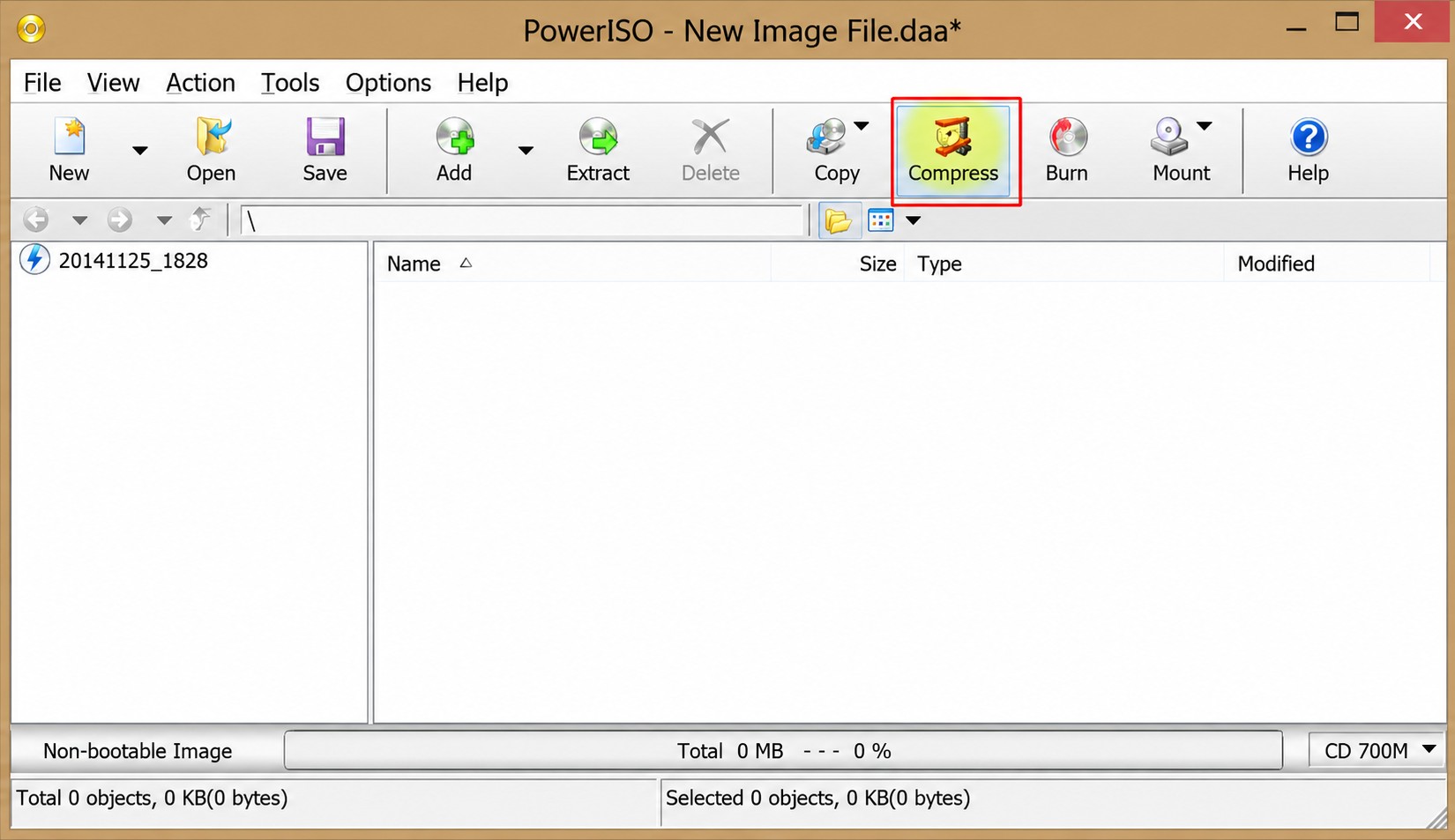Open the back history dropdown arrow
1455x840 pixels.
pyautogui.click(x=79, y=219)
